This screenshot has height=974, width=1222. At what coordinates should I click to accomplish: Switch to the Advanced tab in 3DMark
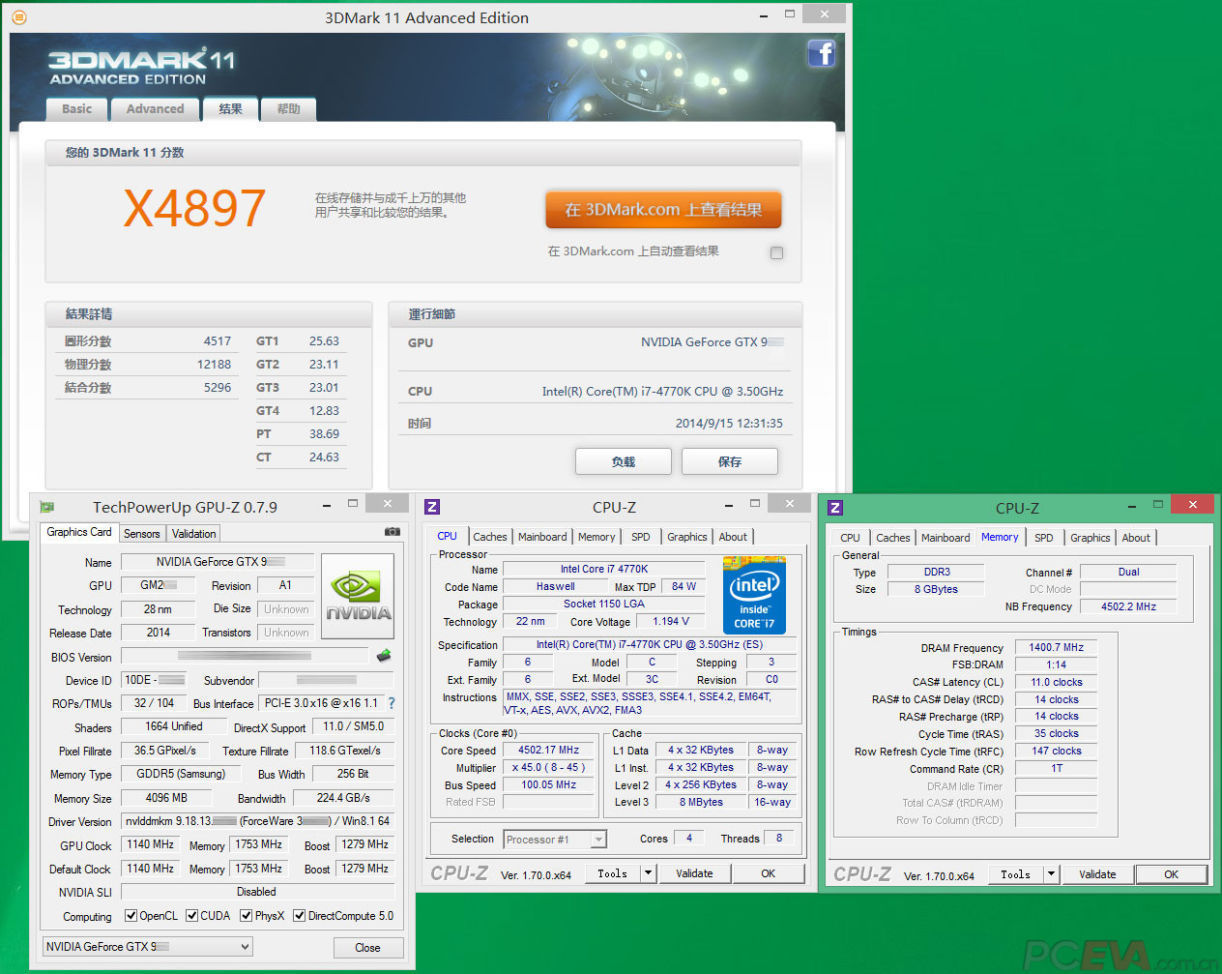click(x=155, y=109)
